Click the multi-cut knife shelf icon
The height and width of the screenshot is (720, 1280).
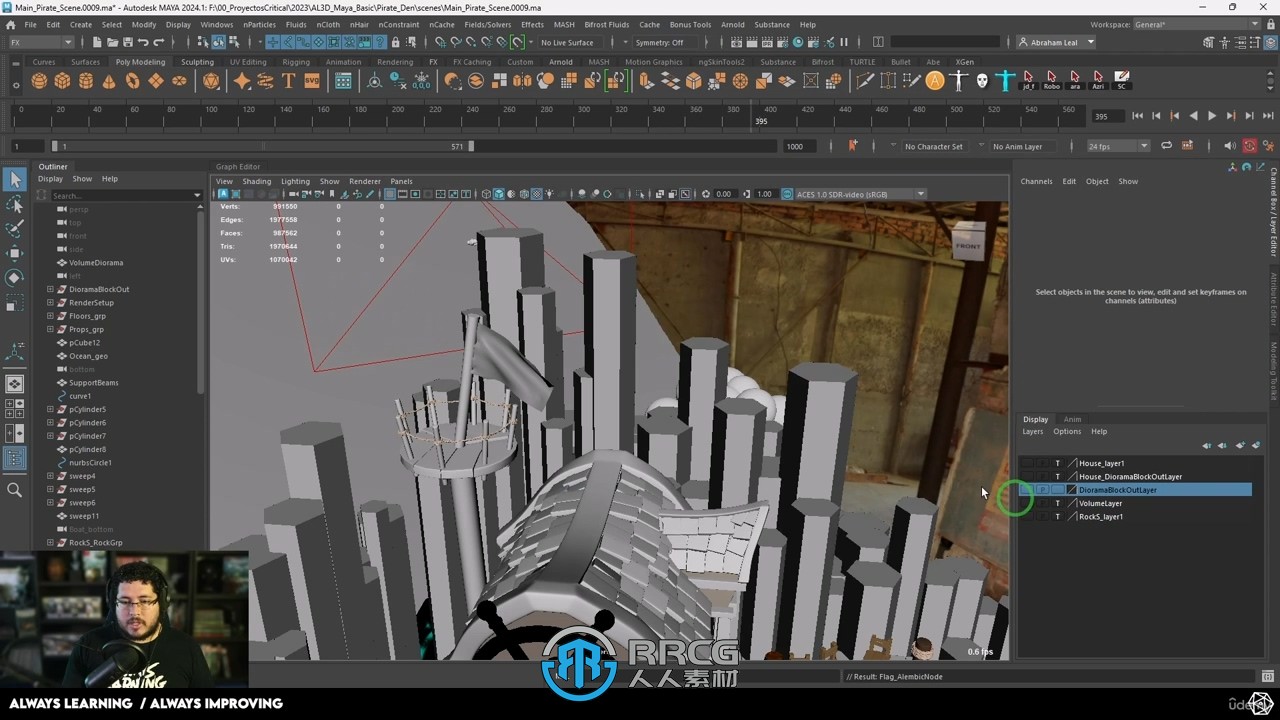click(863, 81)
